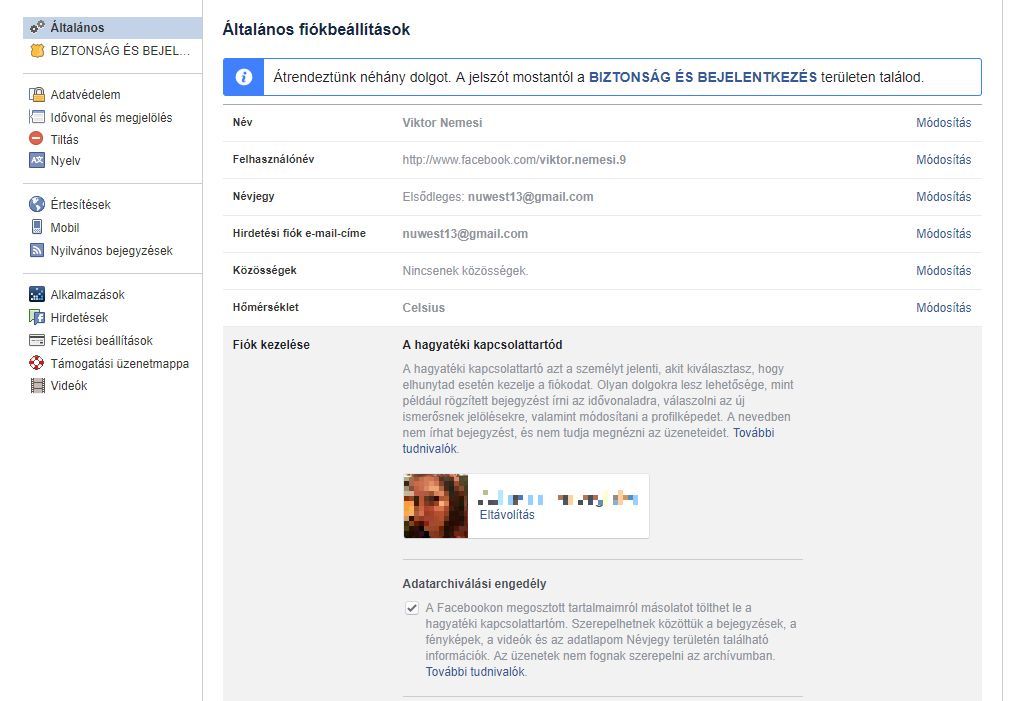Image resolution: width=1028 pixels, height=701 pixels.
Task: Edit the Hőmérséklet setting via Módosítás
Action: (x=943, y=308)
